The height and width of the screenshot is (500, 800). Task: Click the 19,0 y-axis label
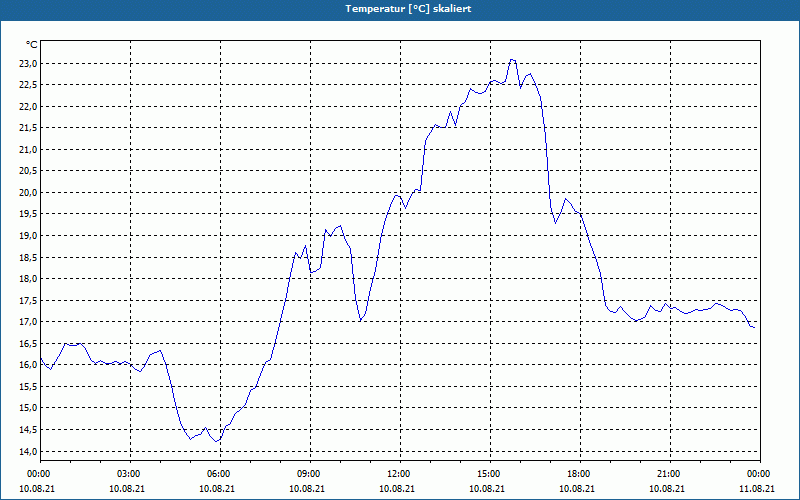[28, 236]
